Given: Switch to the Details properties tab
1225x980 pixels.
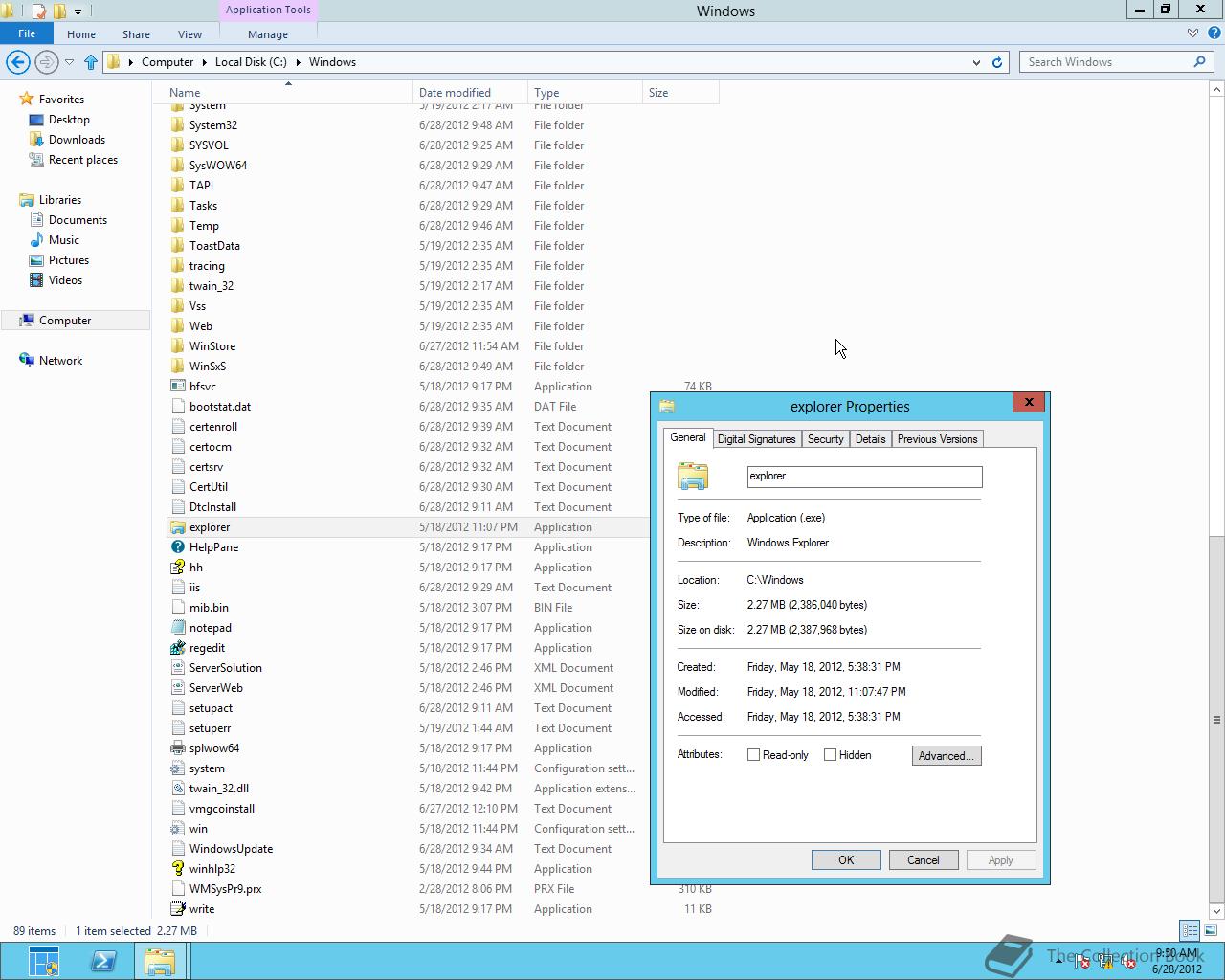Looking at the screenshot, I should 870,439.
